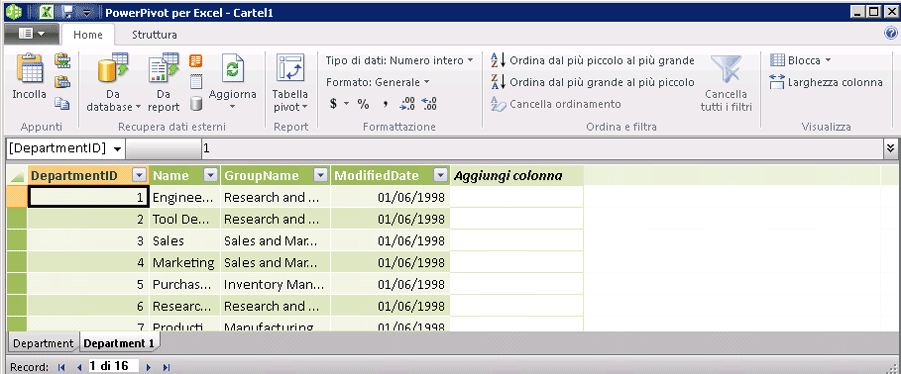Viewport: 901px width, 374px height.
Task: Increase decimal places
Action: coord(406,104)
